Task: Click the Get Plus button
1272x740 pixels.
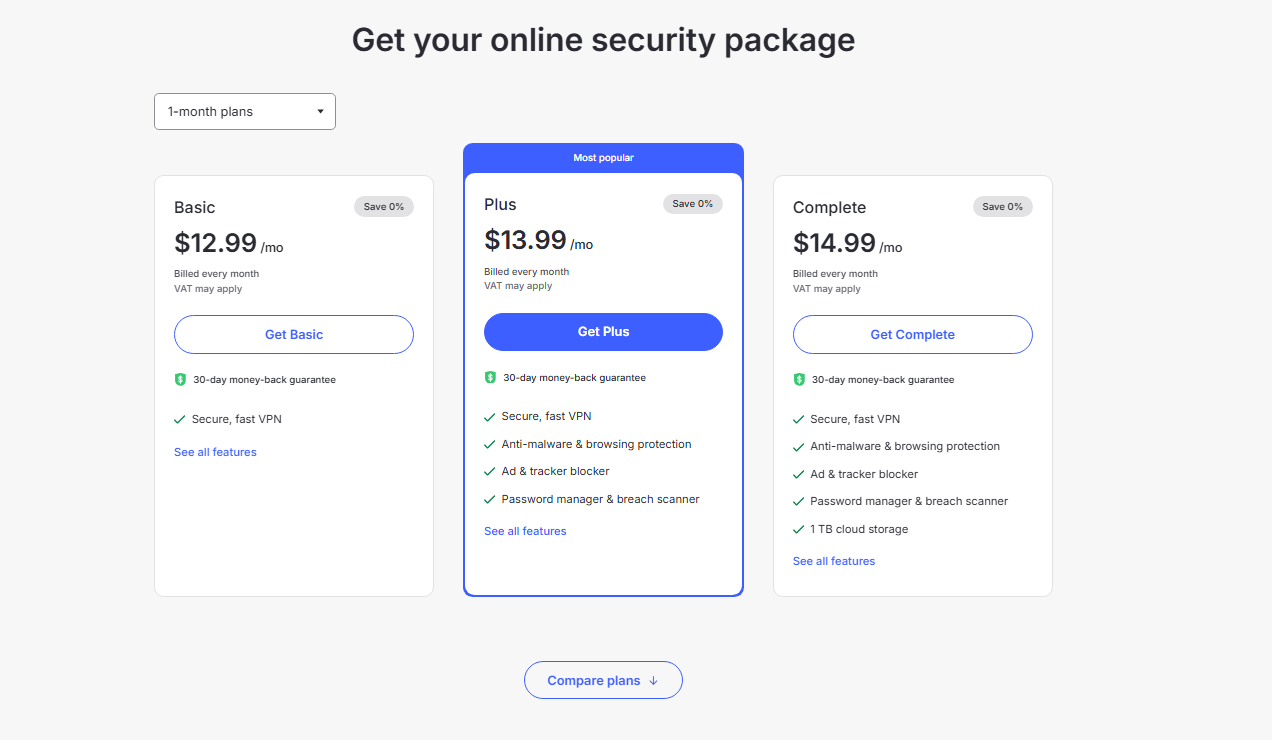Action: pyautogui.click(x=603, y=332)
